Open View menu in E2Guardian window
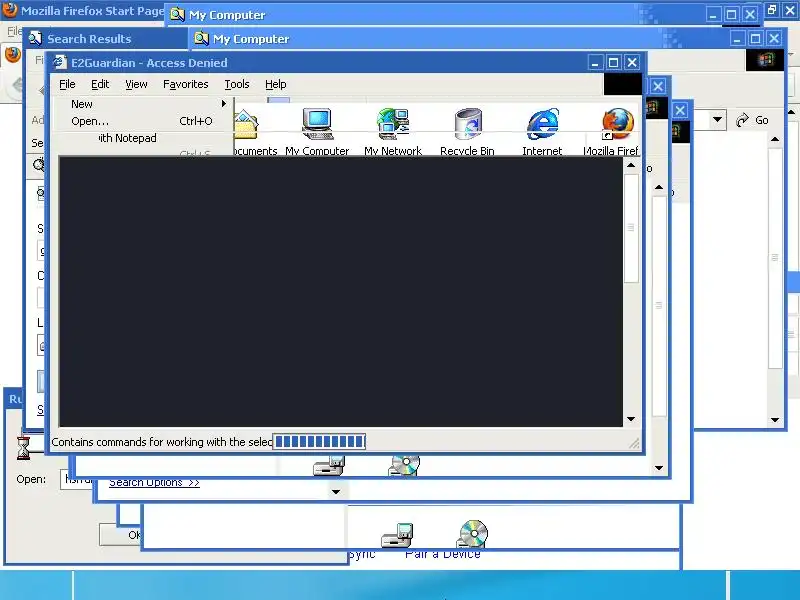The image size is (800, 600). [x=136, y=84]
